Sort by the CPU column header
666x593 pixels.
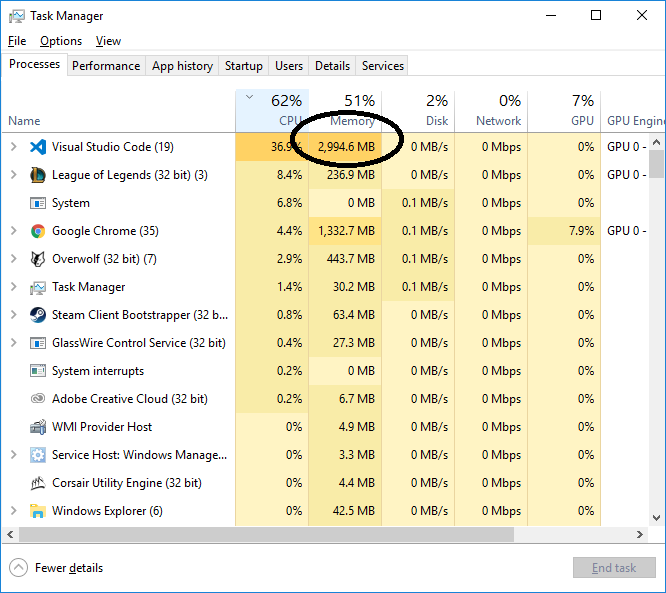[272, 111]
